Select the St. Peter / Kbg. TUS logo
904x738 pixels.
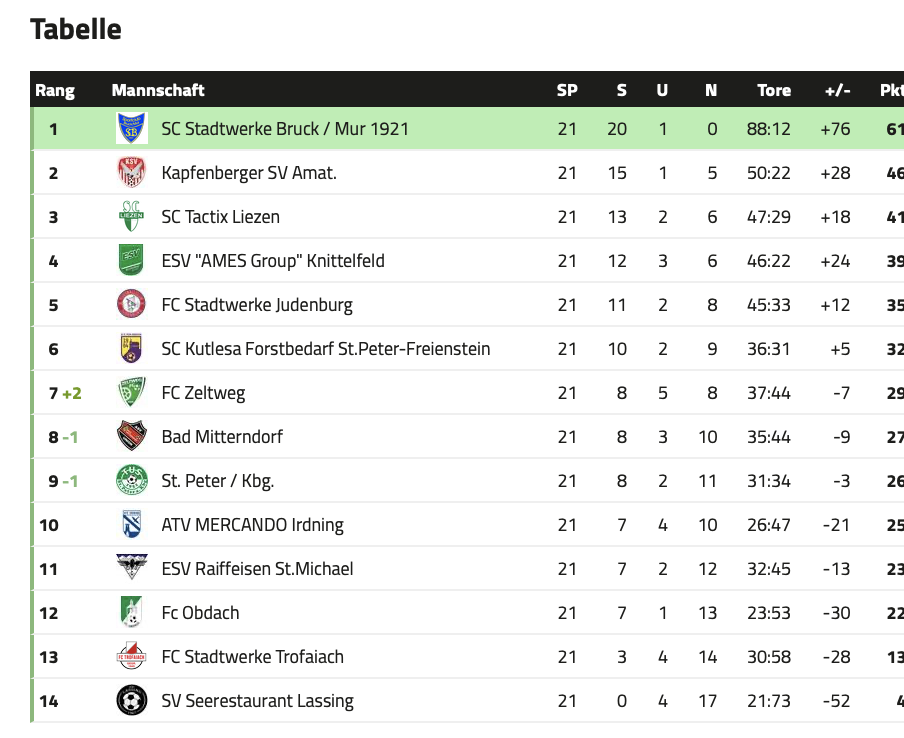click(131, 480)
